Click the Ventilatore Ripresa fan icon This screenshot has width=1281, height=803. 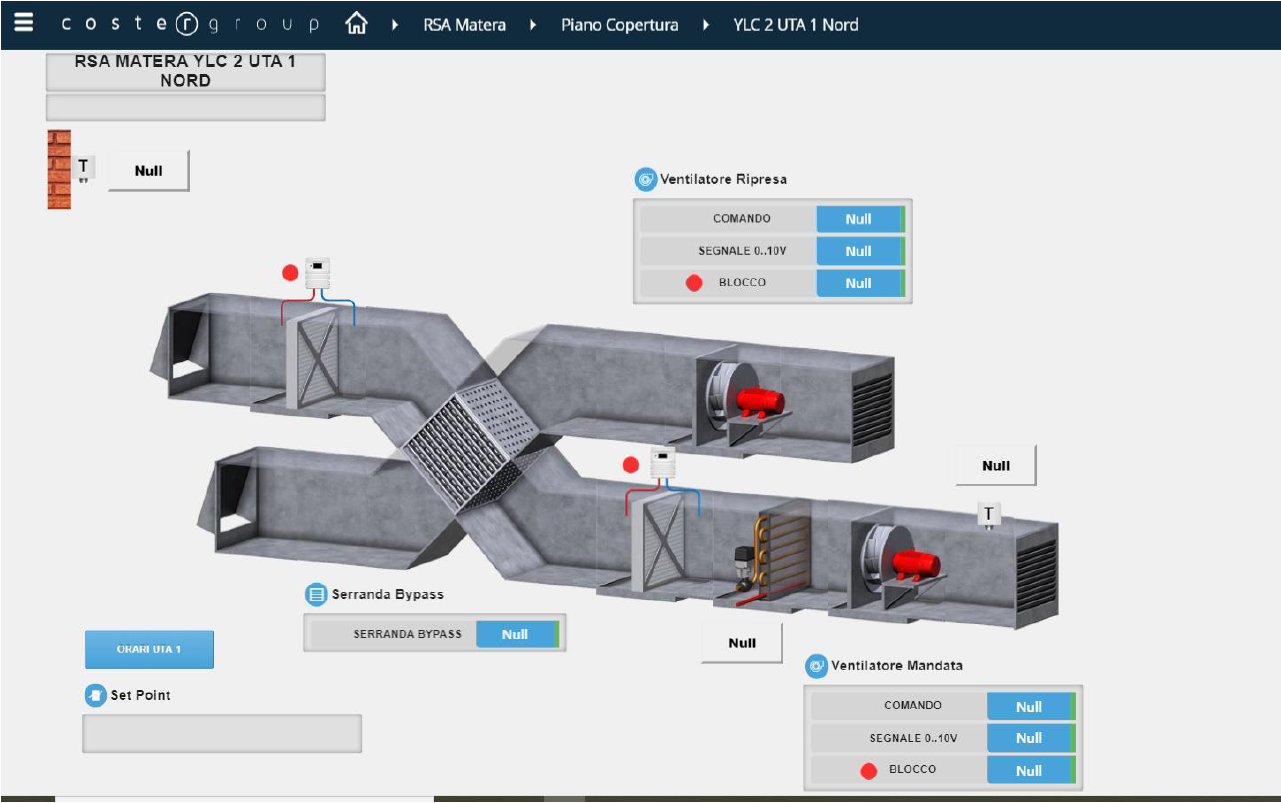point(644,179)
